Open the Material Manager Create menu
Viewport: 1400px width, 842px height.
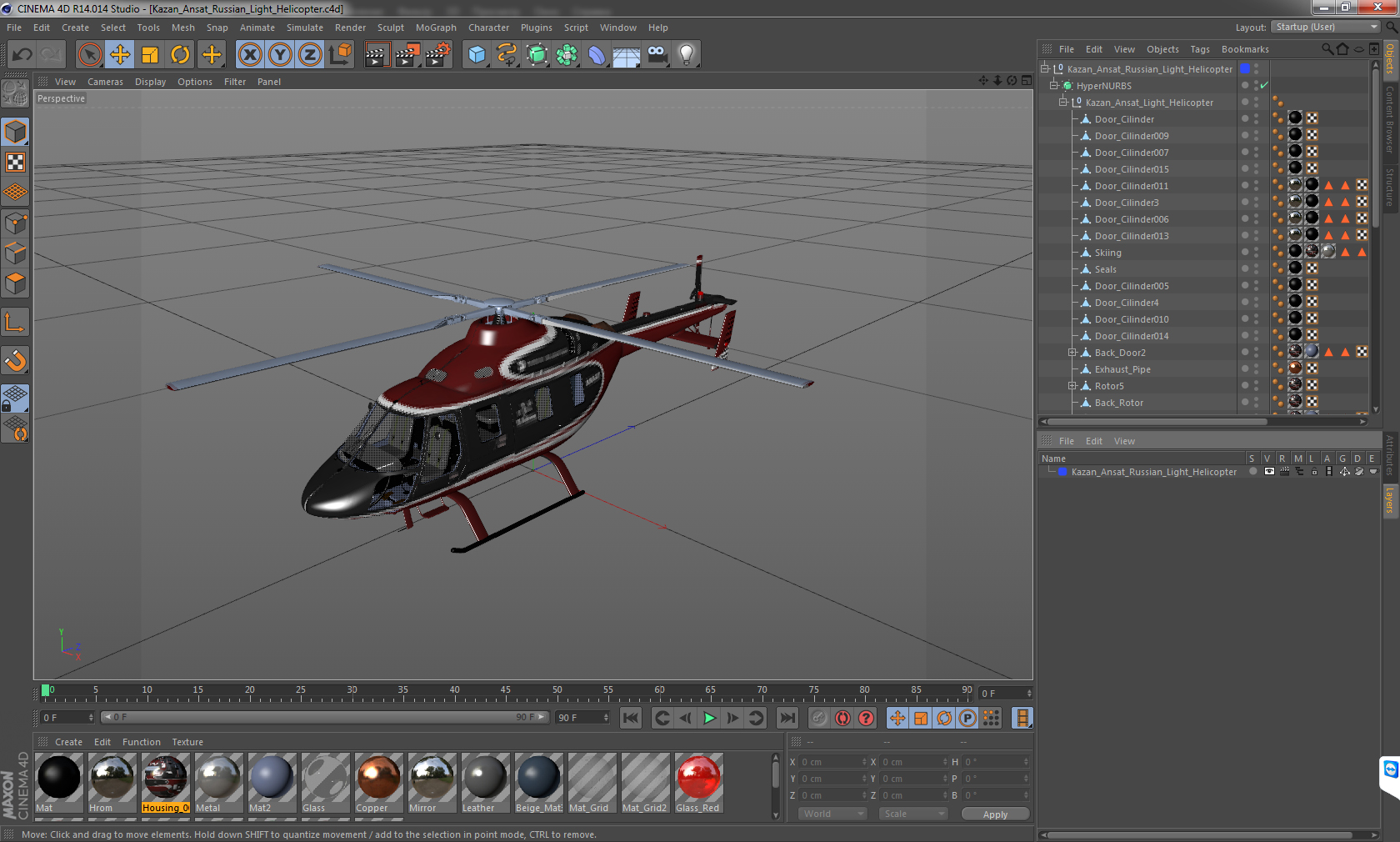click(x=68, y=742)
